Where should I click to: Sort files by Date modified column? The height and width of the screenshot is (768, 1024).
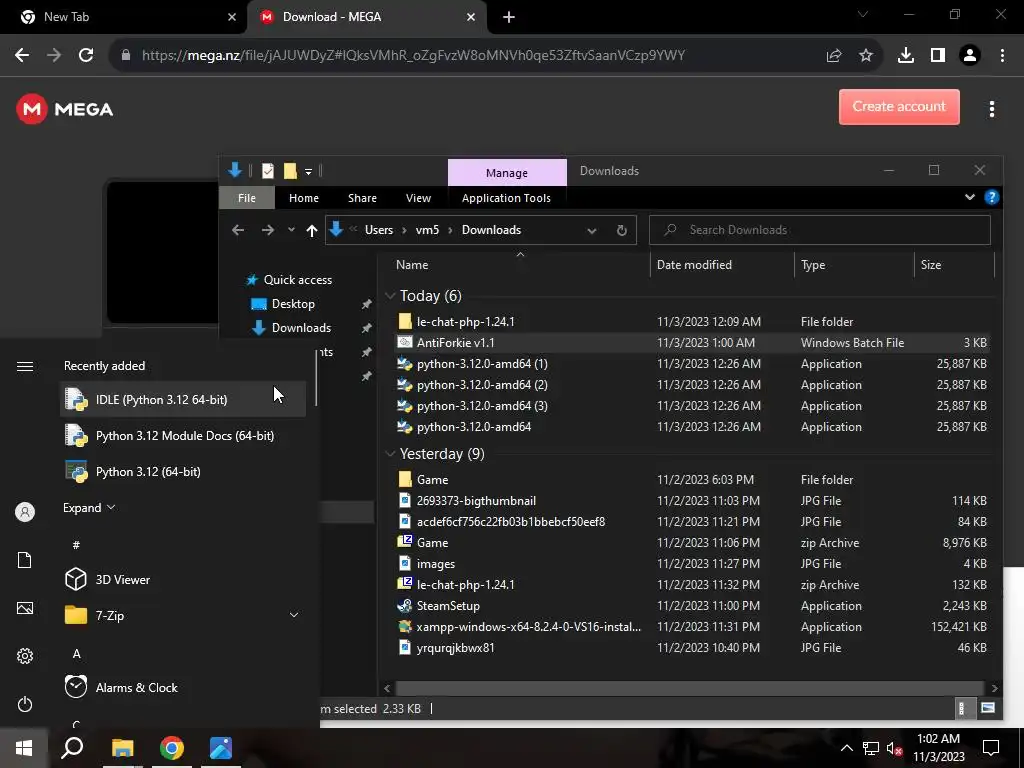(722, 265)
